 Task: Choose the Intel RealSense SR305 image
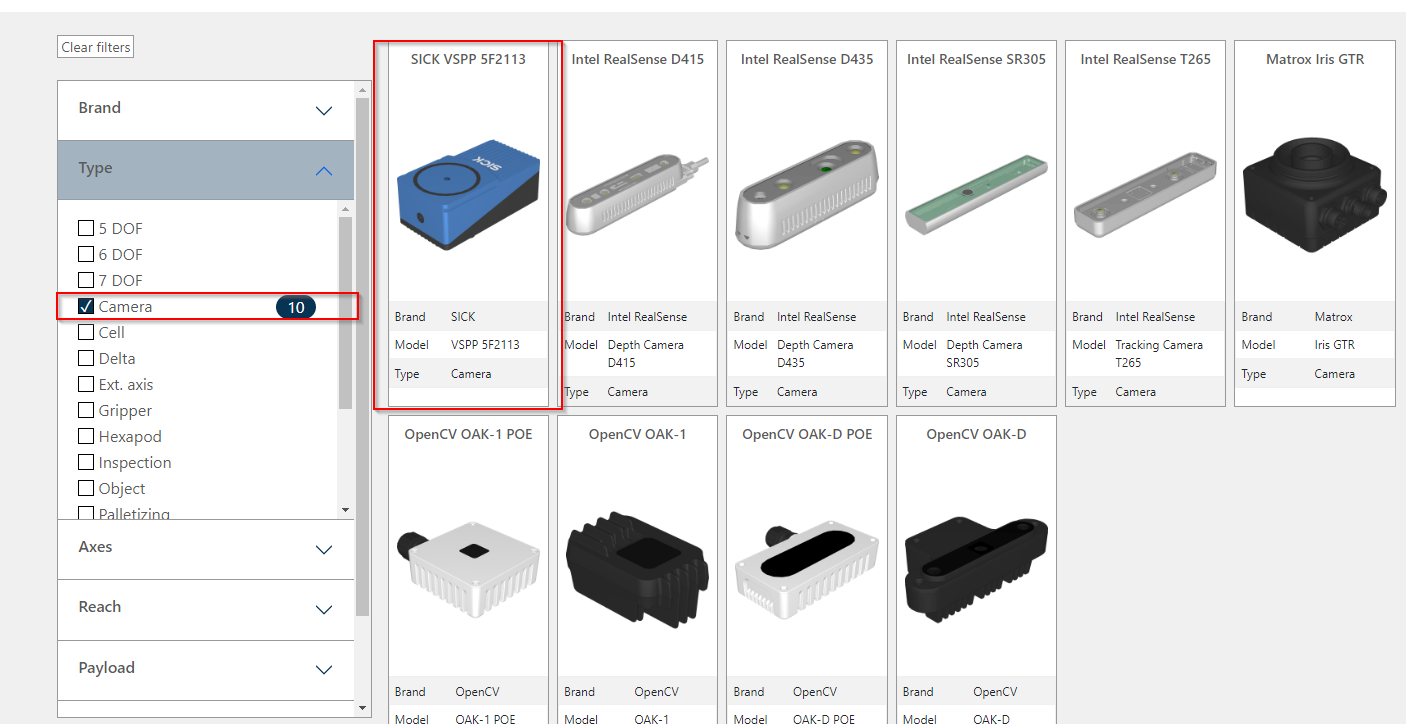coord(976,195)
